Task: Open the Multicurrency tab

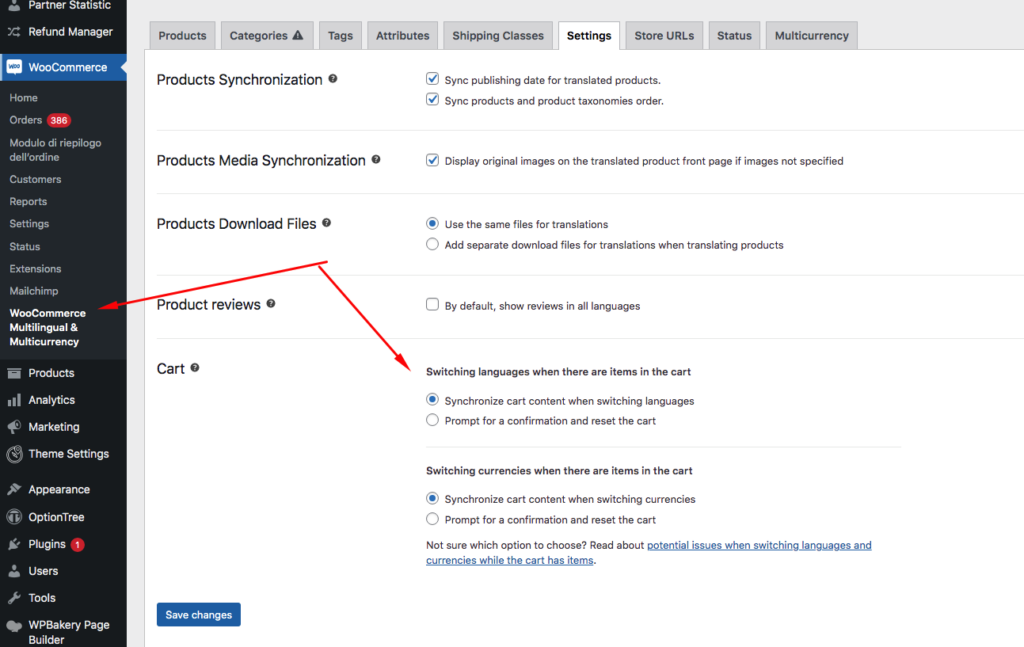Action: click(x=811, y=35)
